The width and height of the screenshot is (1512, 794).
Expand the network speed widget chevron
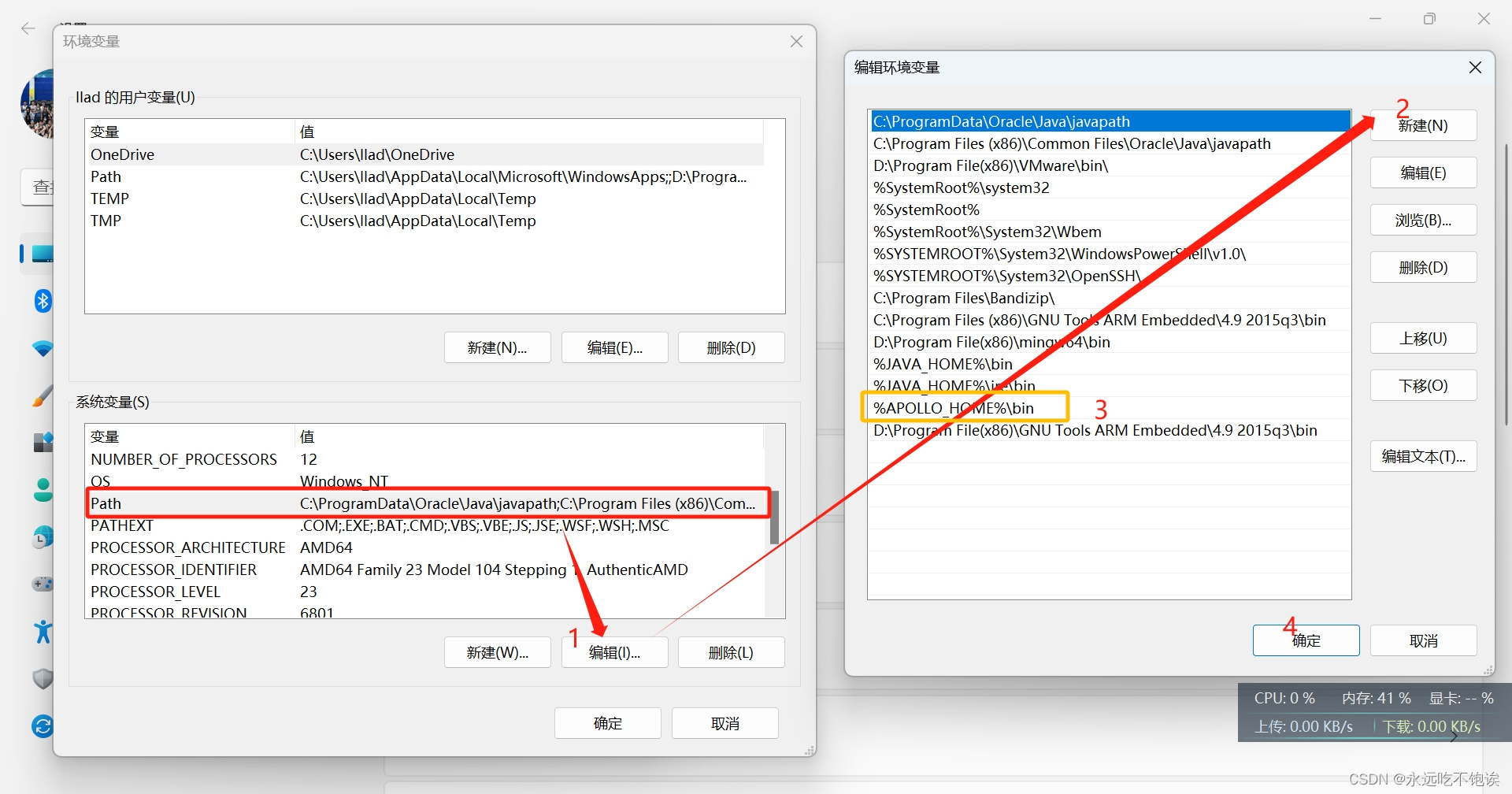point(1455,735)
